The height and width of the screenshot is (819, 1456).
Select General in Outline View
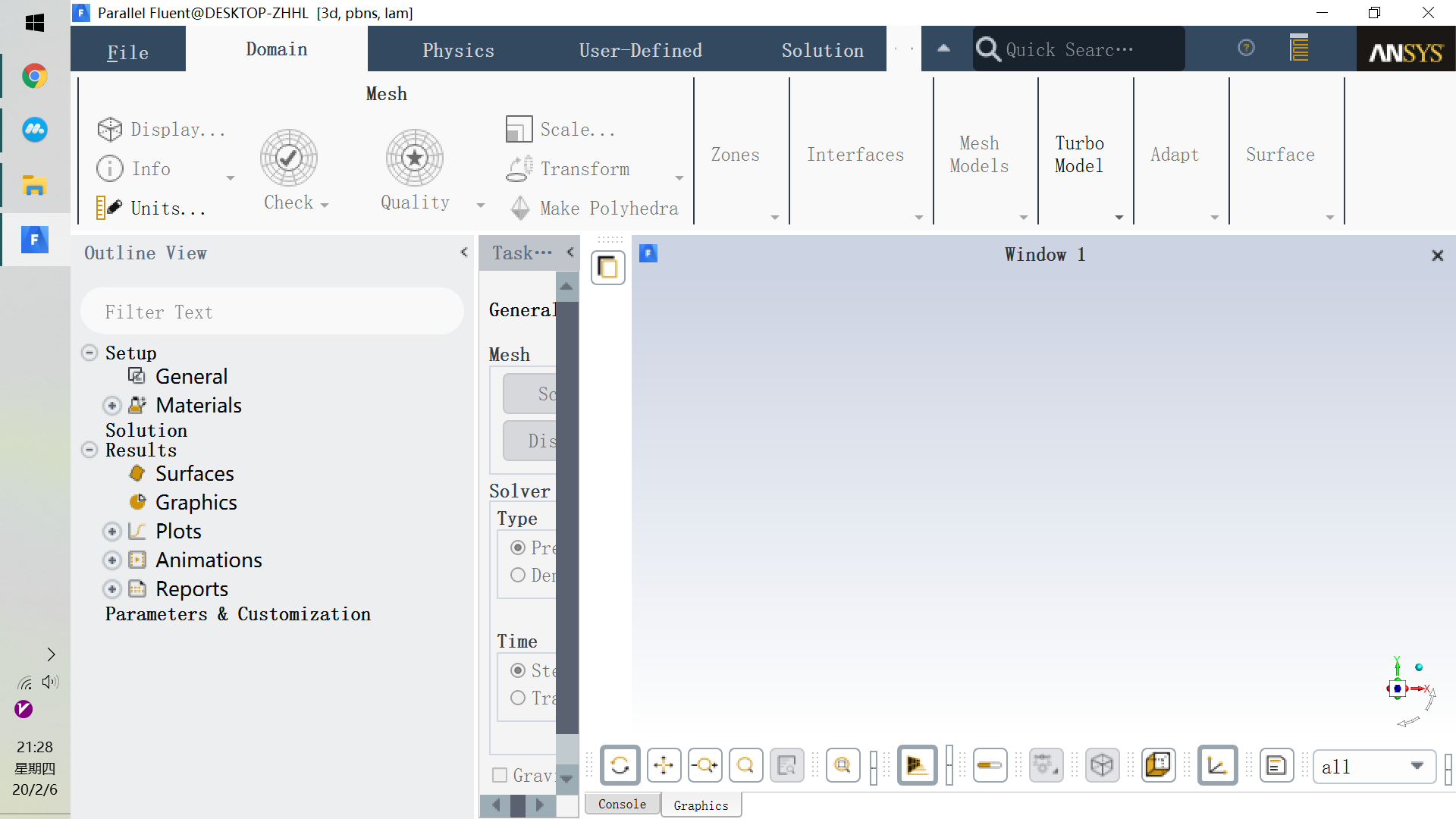tap(191, 377)
